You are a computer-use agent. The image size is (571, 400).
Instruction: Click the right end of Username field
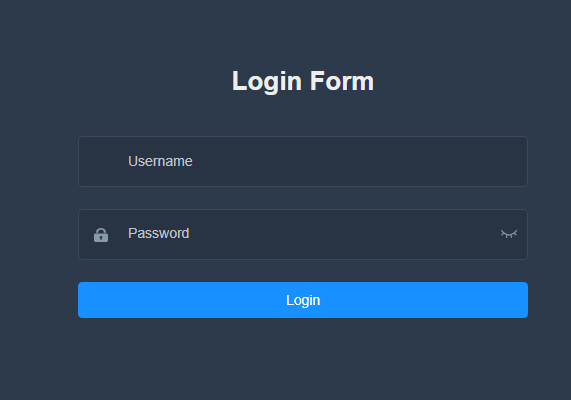pos(510,161)
